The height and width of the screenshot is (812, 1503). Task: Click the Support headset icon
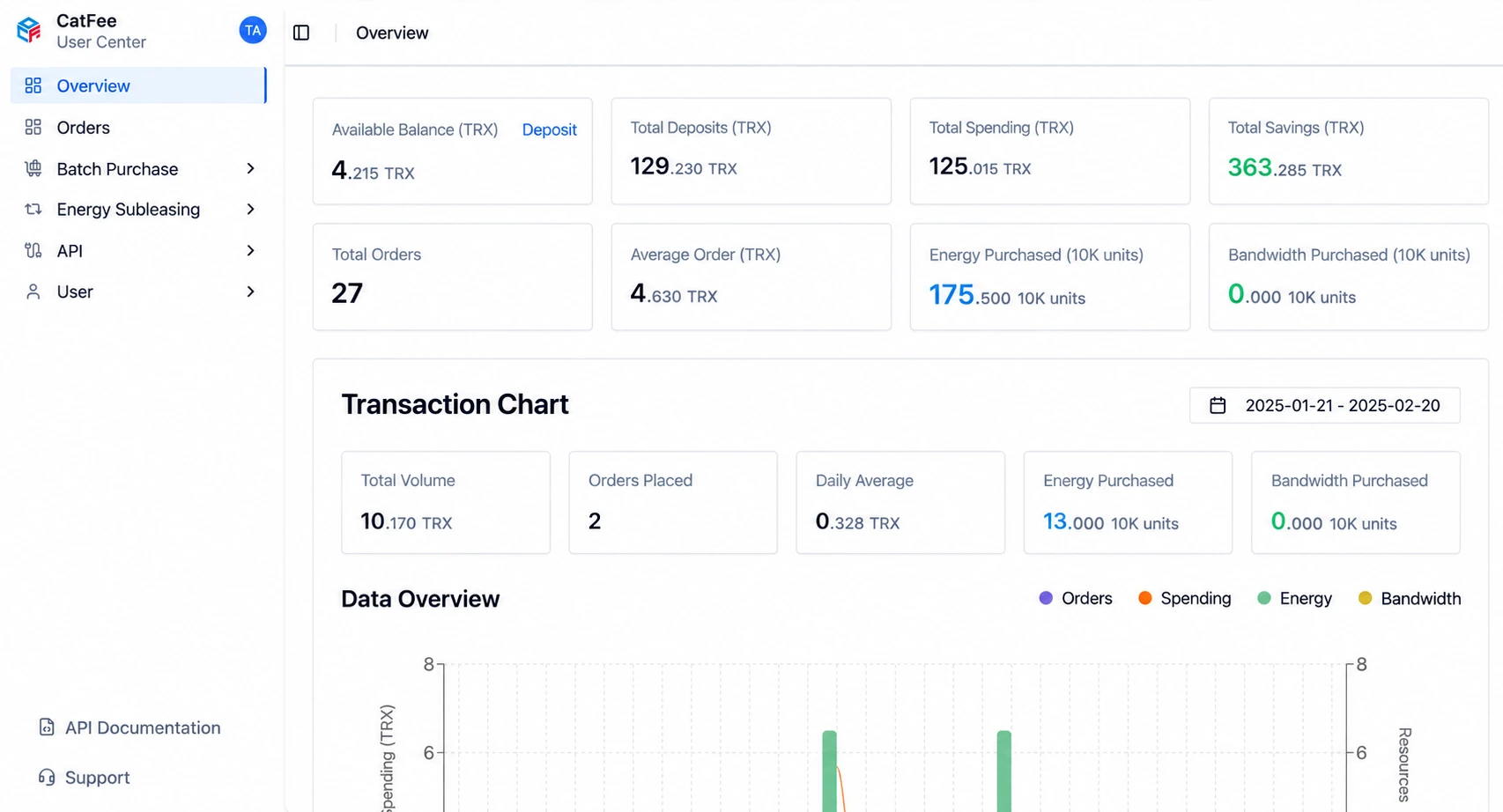[x=47, y=777]
